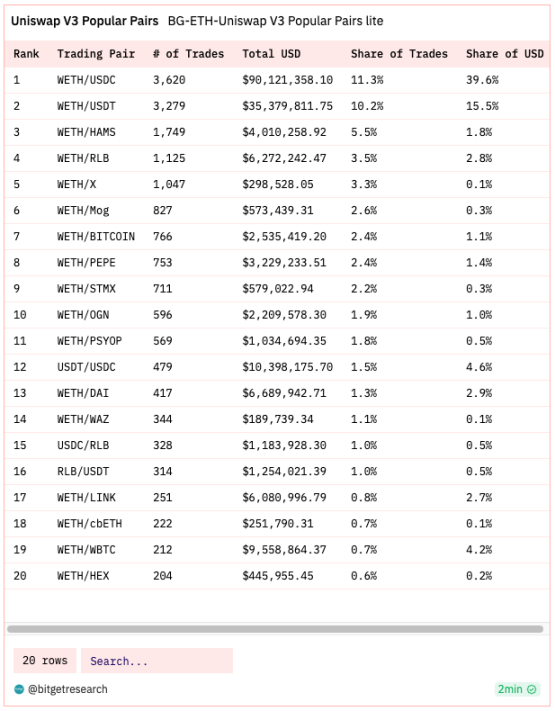Select the WETH/PEPE trading pair cell

[86, 263]
